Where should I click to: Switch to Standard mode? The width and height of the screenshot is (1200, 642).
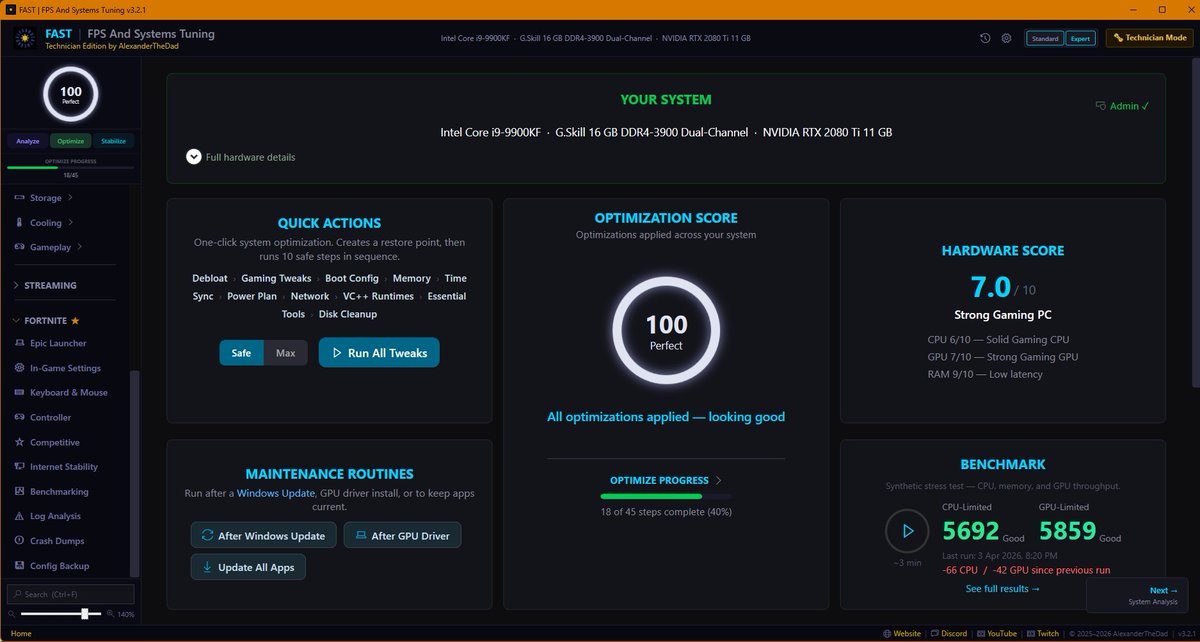coord(1045,38)
